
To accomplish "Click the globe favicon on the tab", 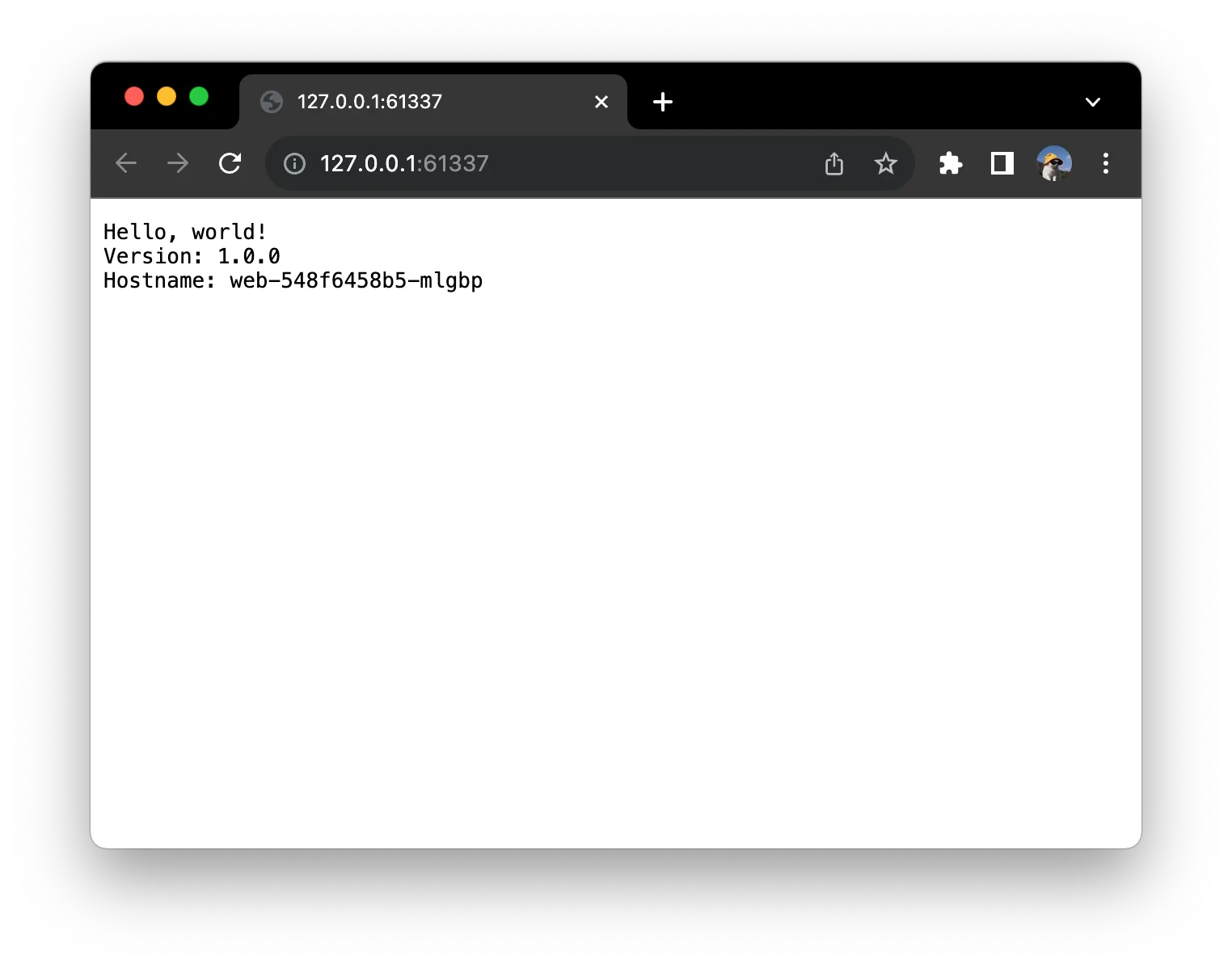I will 272,102.
